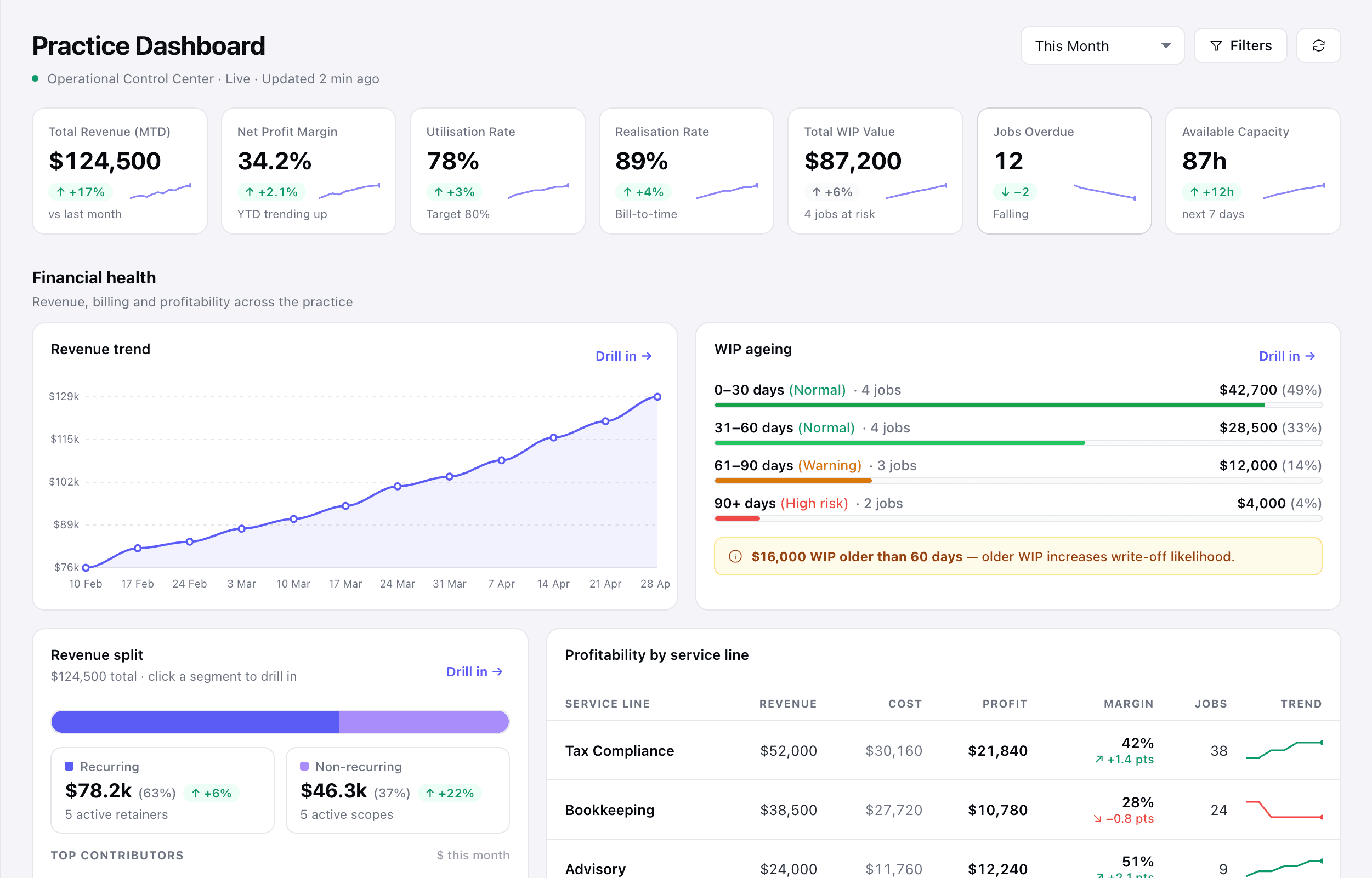
Task: Drill in to Revenue split
Action: tap(475, 671)
